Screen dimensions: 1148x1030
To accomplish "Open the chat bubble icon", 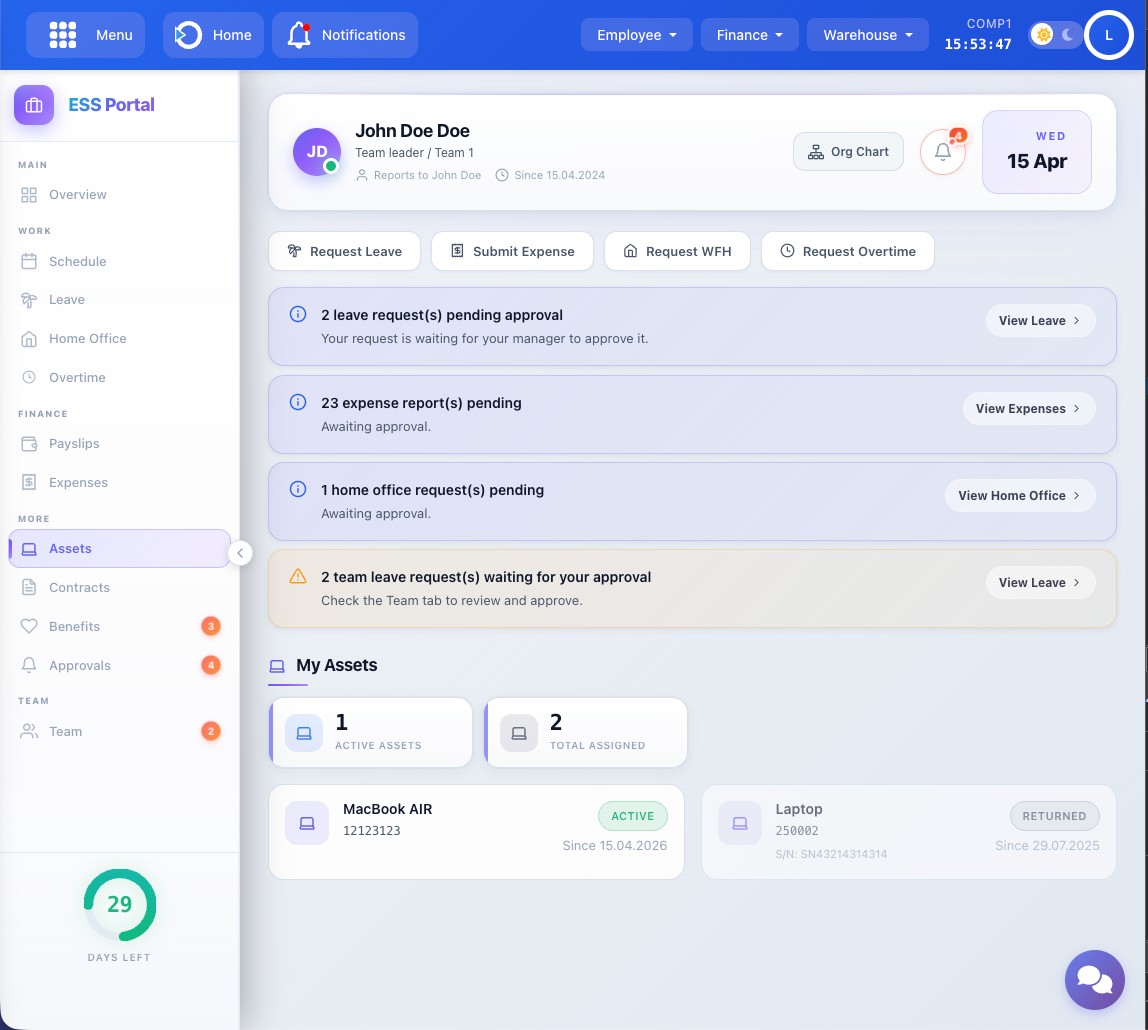I will [1094, 979].
